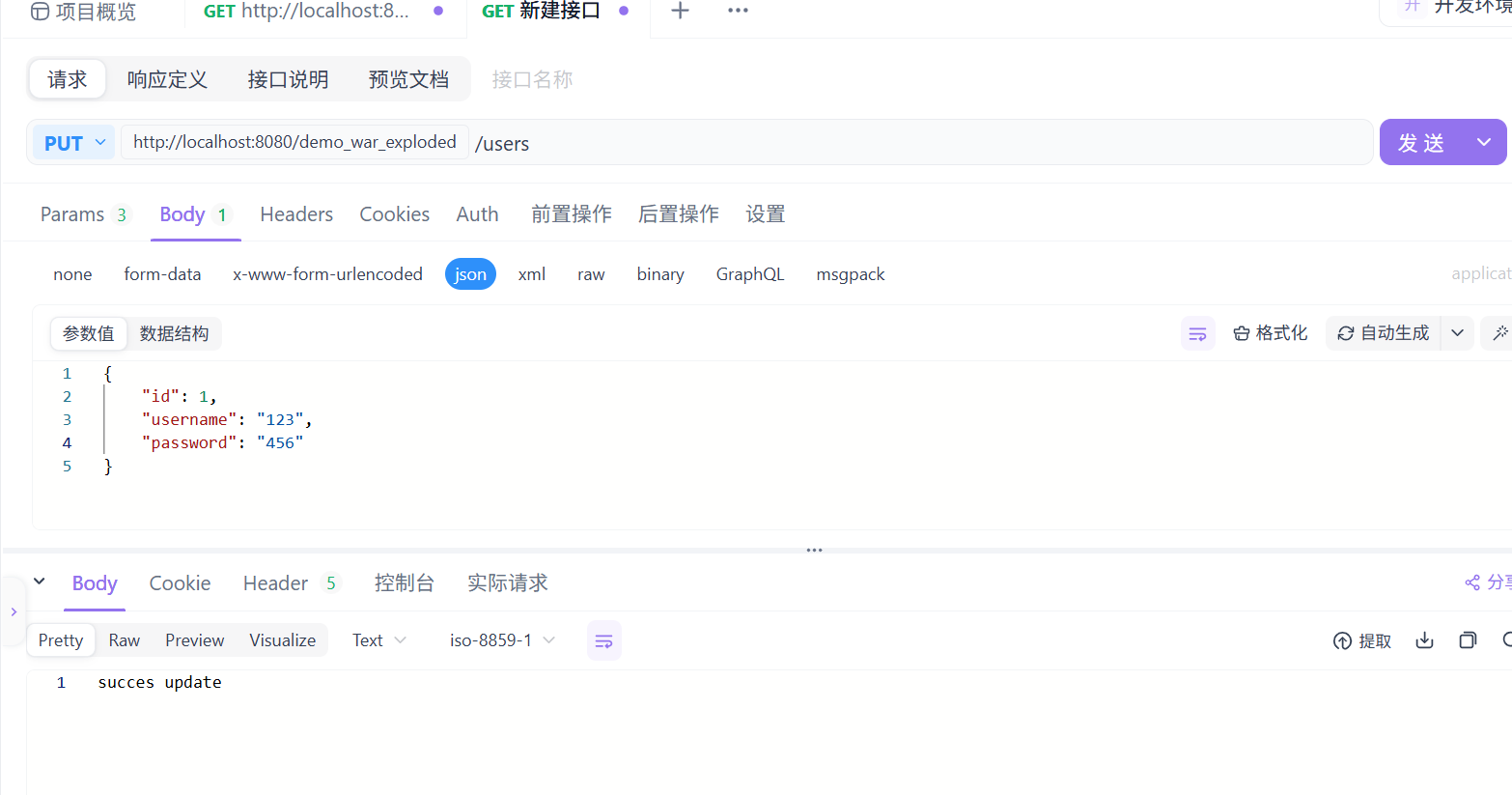Viewport: 1512px width, 795px height.
Task: Open the send button dropdown arrow
Action: tap(1484, 142)
